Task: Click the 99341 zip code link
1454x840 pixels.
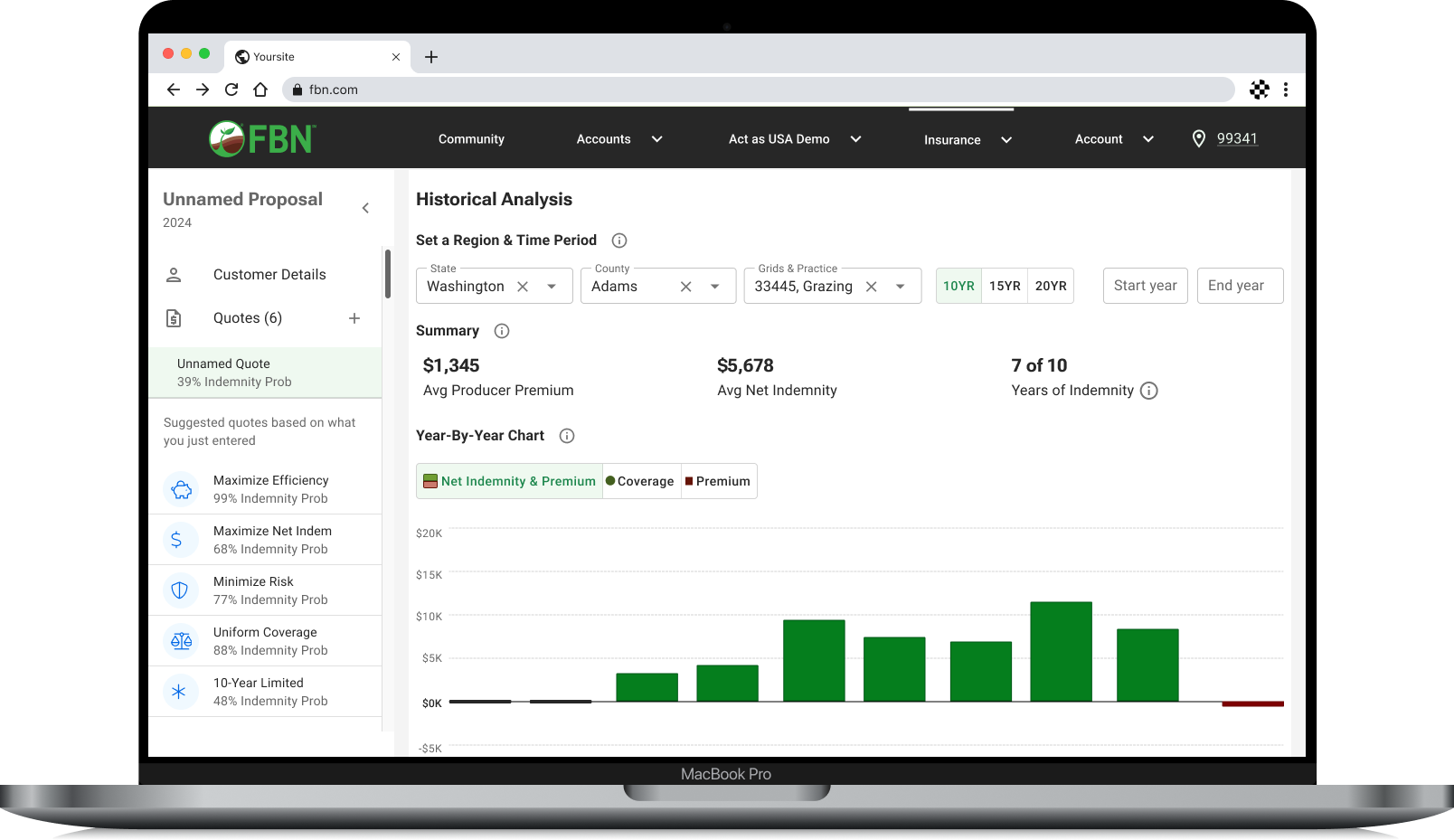Action: [1237, 138]
